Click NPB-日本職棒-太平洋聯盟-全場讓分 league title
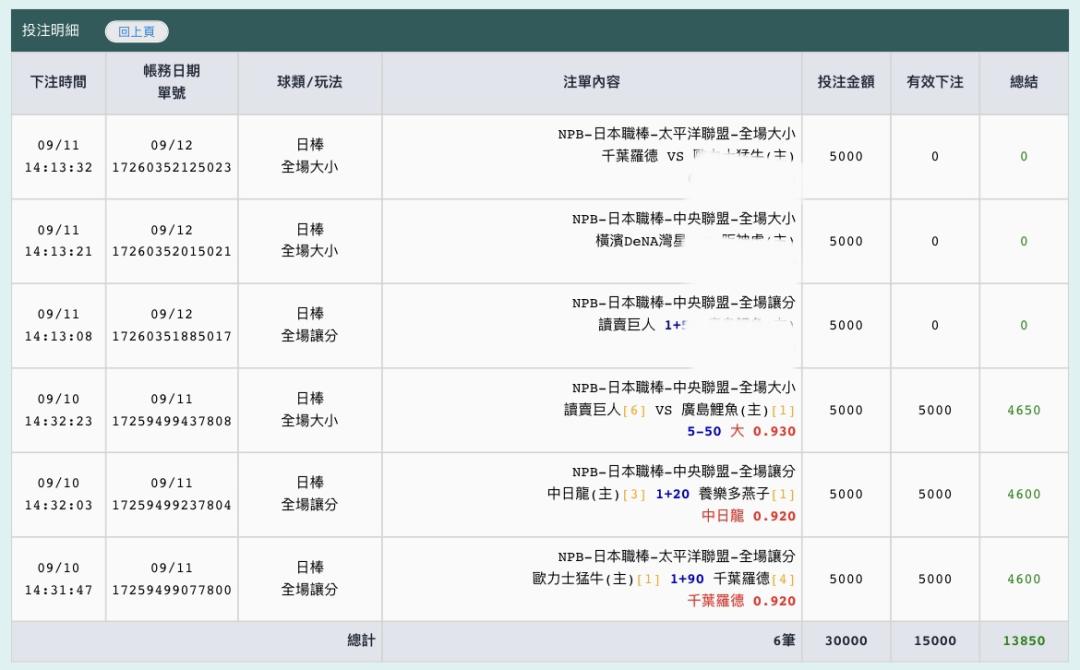Viewport: 1080px width, 670px height. (x=676, y=556)
